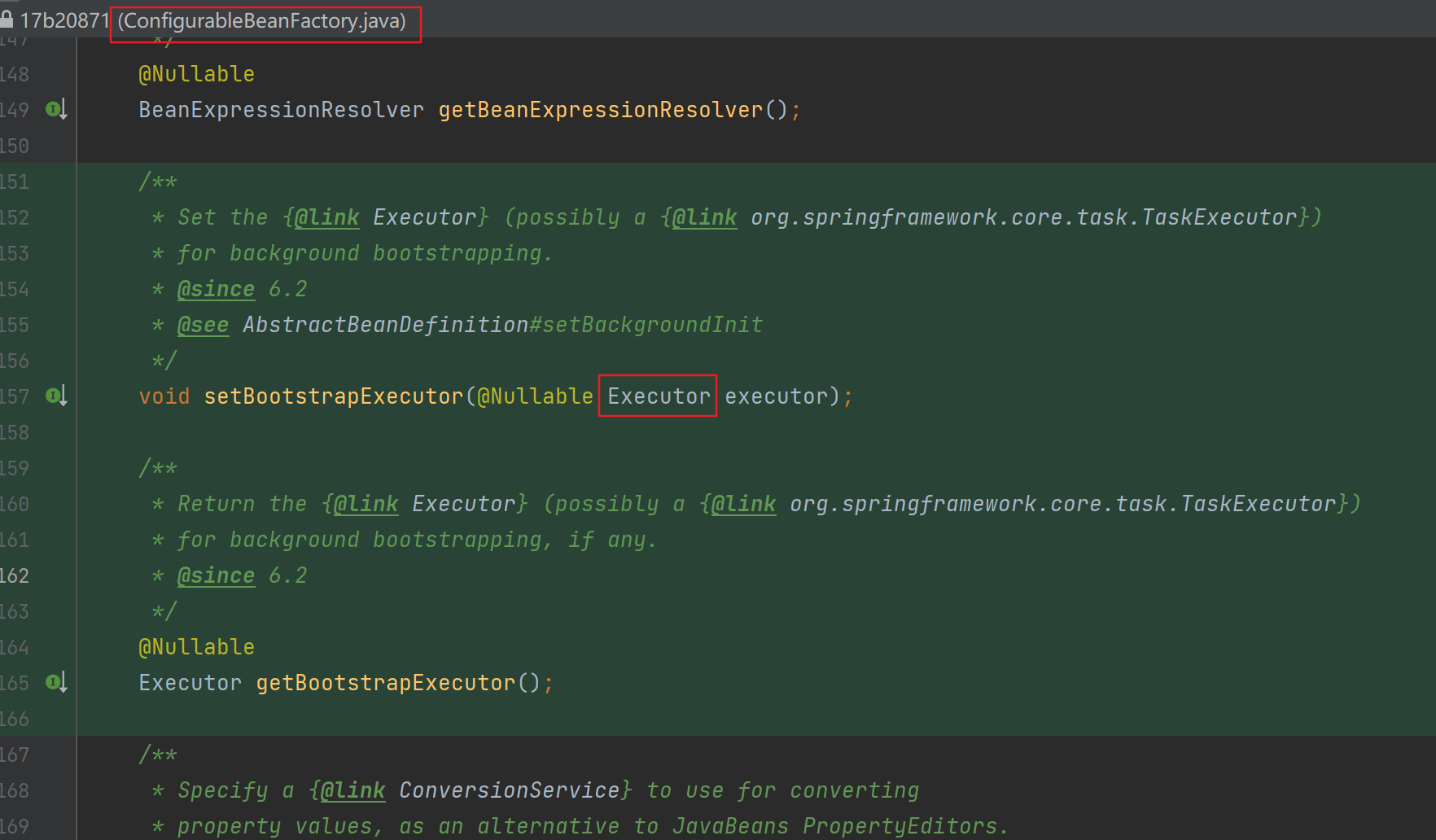Click the @see tag on line 155
The image size is (1436, 840).
coord(203,325)
